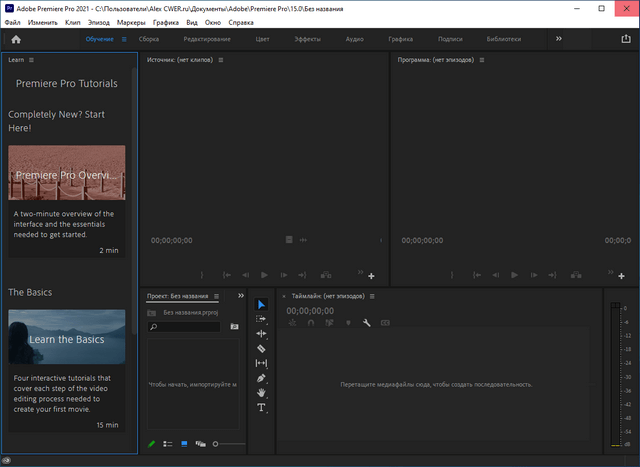The image size is (640, 467).
Task: Select the Type tool
Action: [x=261, y=408]
